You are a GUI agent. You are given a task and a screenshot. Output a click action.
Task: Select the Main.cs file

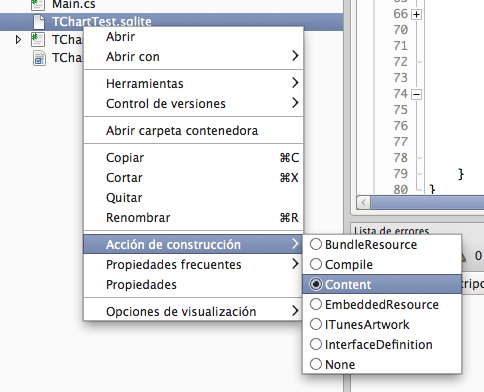74,4
